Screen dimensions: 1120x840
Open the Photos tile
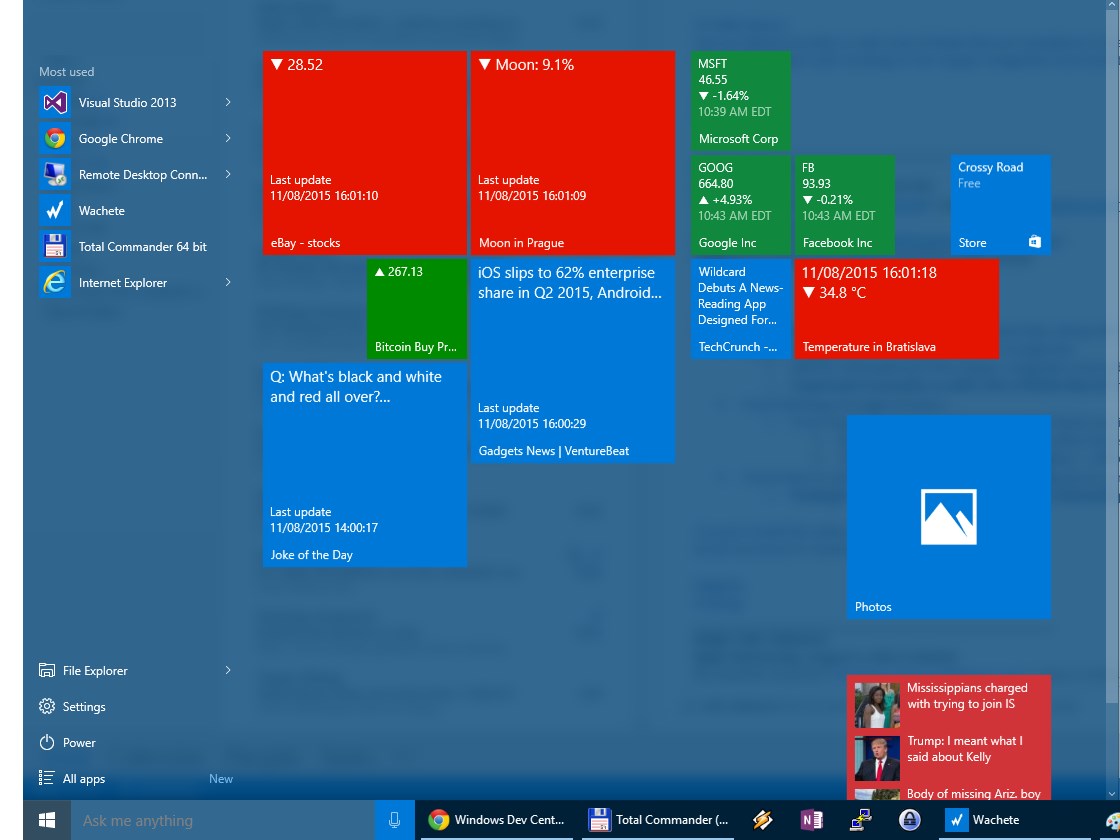point(948,517)
